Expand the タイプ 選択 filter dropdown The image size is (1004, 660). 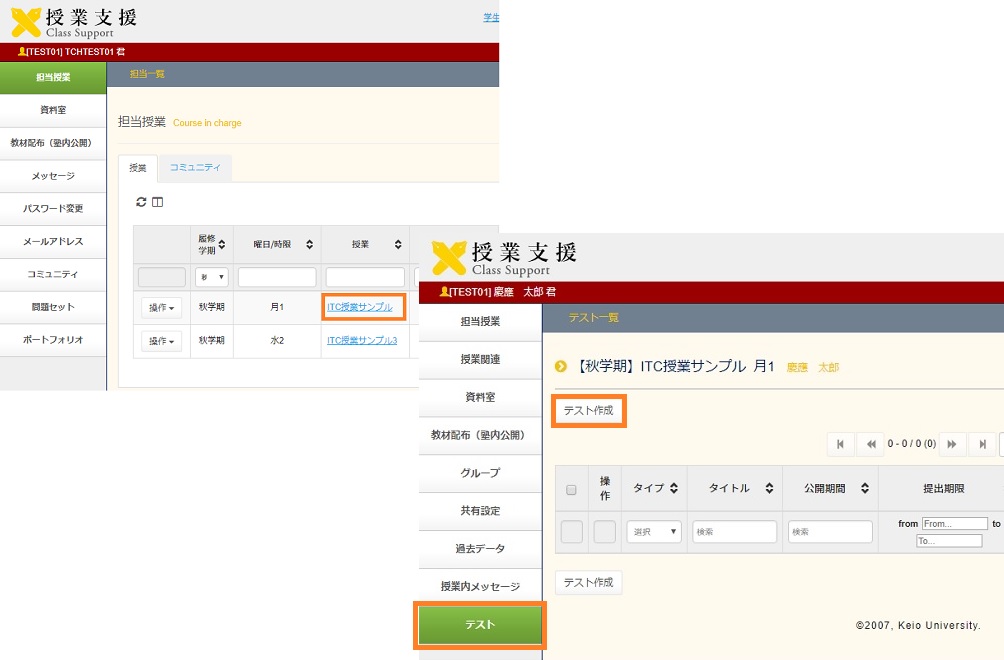654,532
